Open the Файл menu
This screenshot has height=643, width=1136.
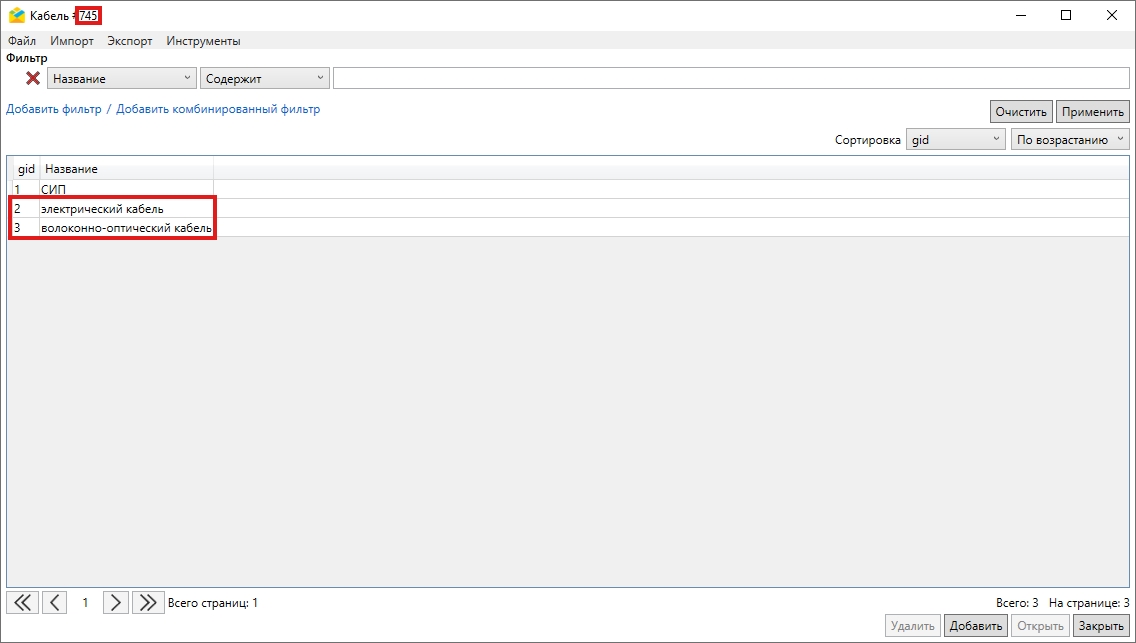point(22,41)
